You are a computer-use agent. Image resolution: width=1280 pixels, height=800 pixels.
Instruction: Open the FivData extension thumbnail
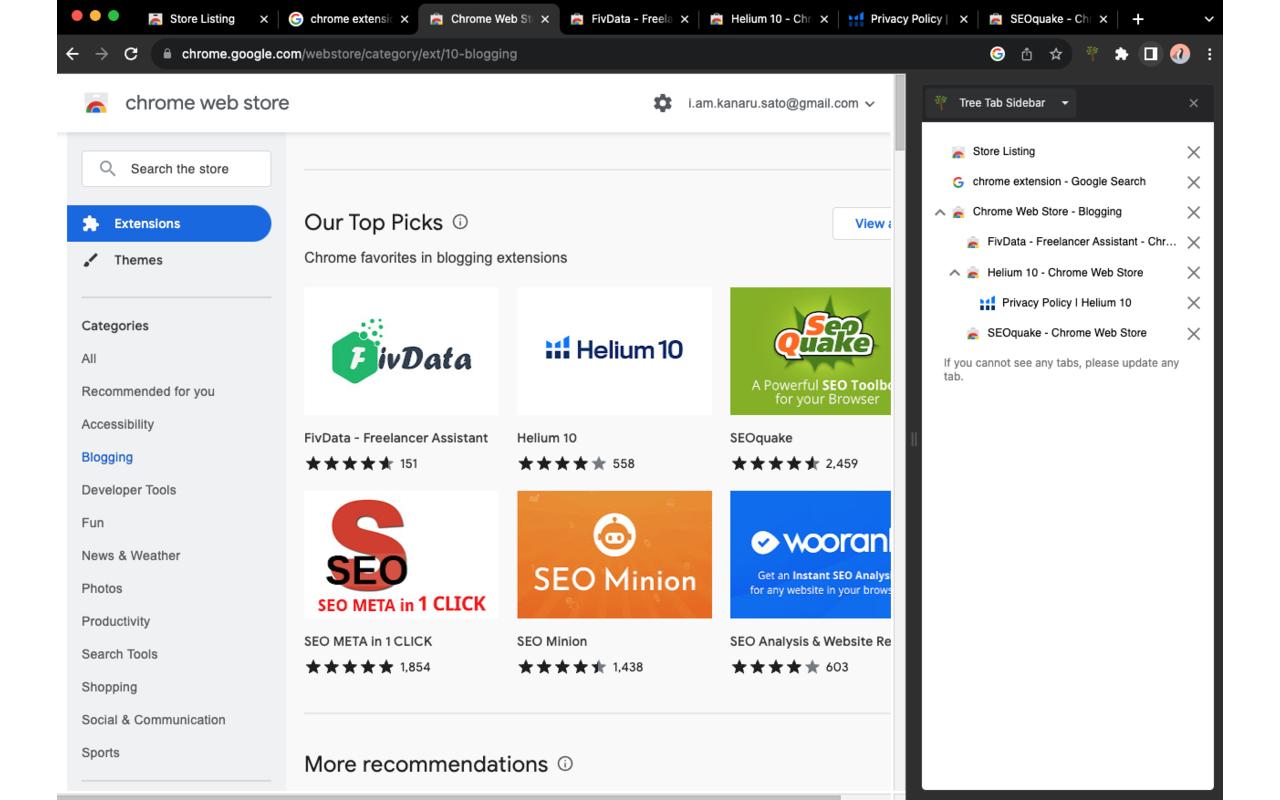pos(401,351)
